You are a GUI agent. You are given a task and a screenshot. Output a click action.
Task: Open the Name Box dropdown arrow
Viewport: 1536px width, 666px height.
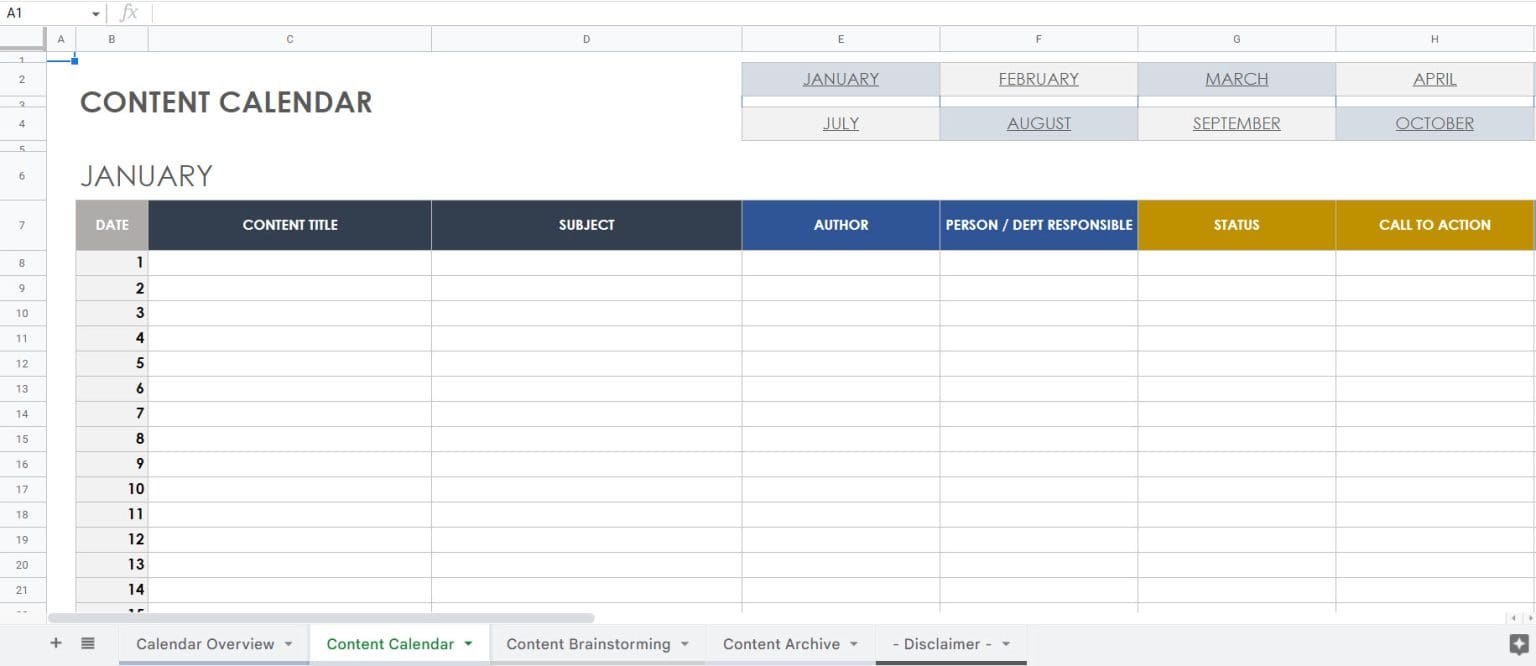(94, 13)
